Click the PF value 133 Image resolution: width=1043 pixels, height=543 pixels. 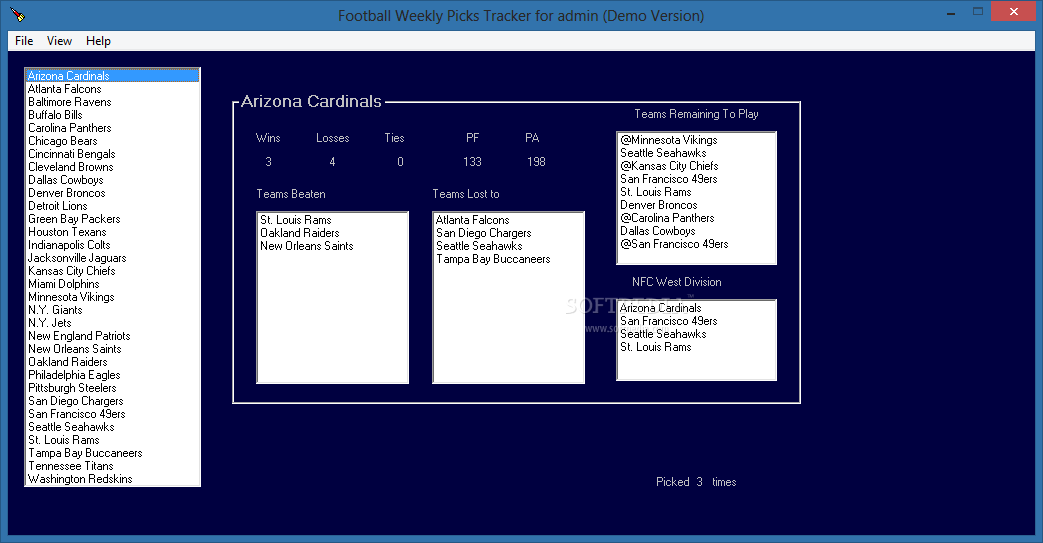[472, 162]
